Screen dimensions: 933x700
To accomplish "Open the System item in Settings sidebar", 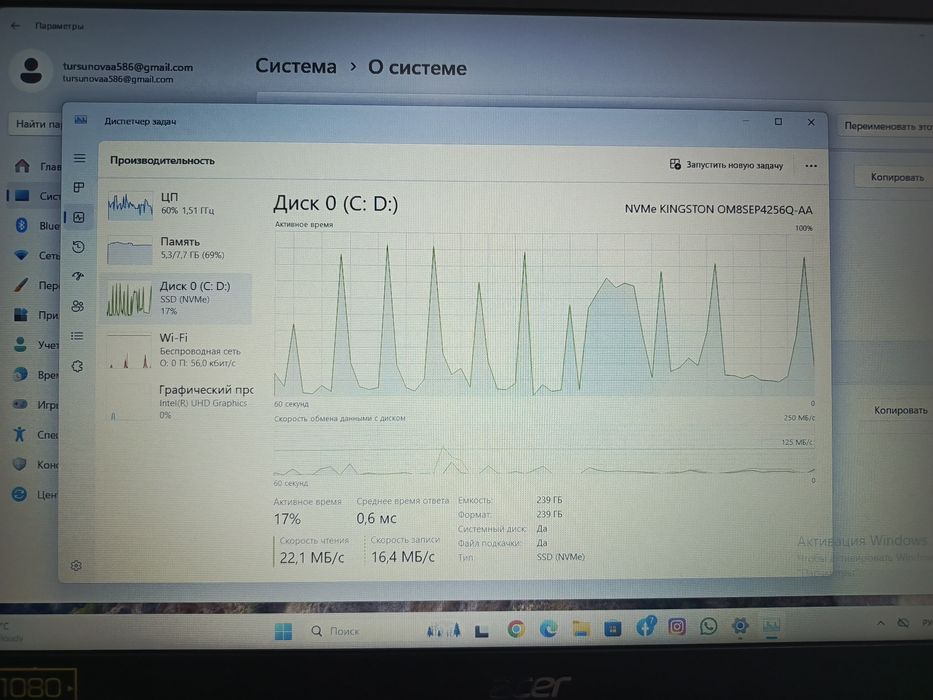I will 37,196.
